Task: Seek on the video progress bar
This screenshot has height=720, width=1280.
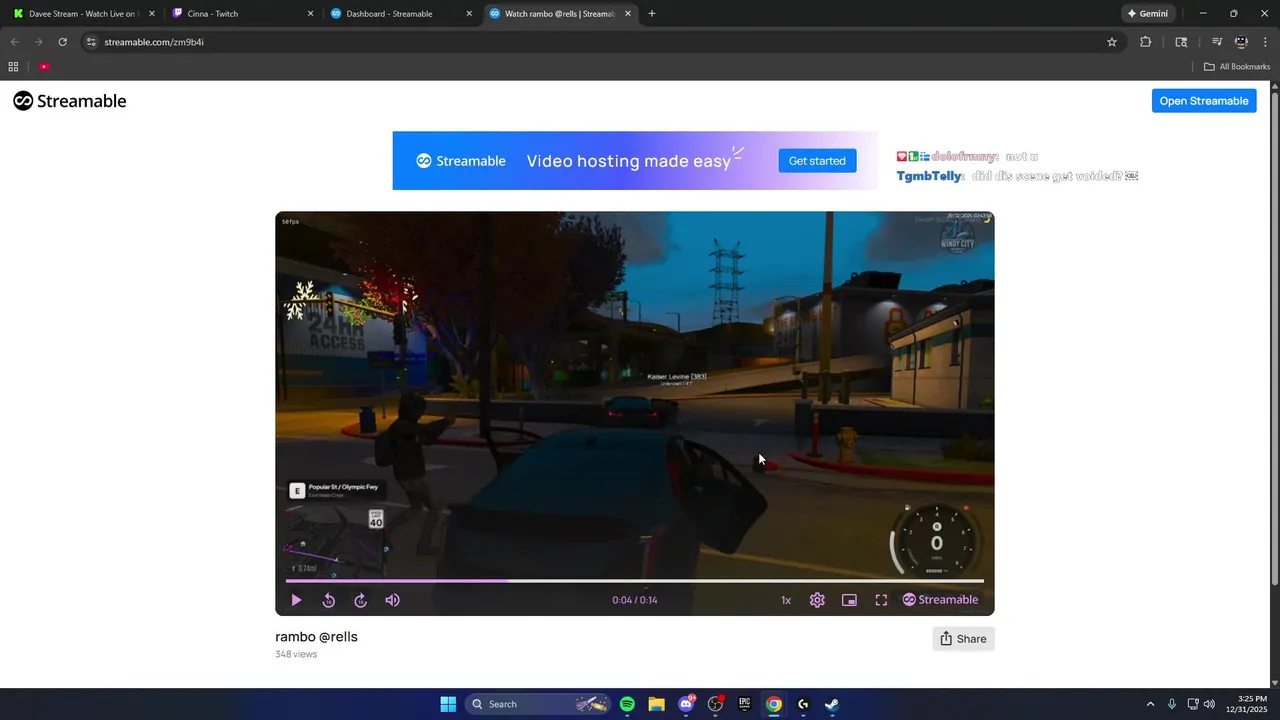Action: pos(634,580)
